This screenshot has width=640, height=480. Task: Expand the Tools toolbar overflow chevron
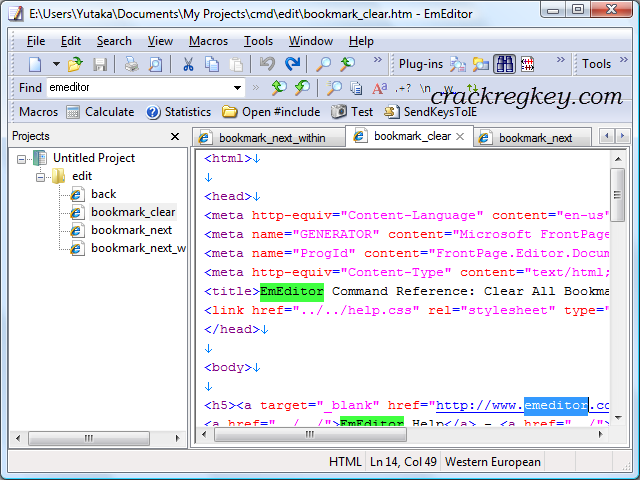click(x=624, y=60)
